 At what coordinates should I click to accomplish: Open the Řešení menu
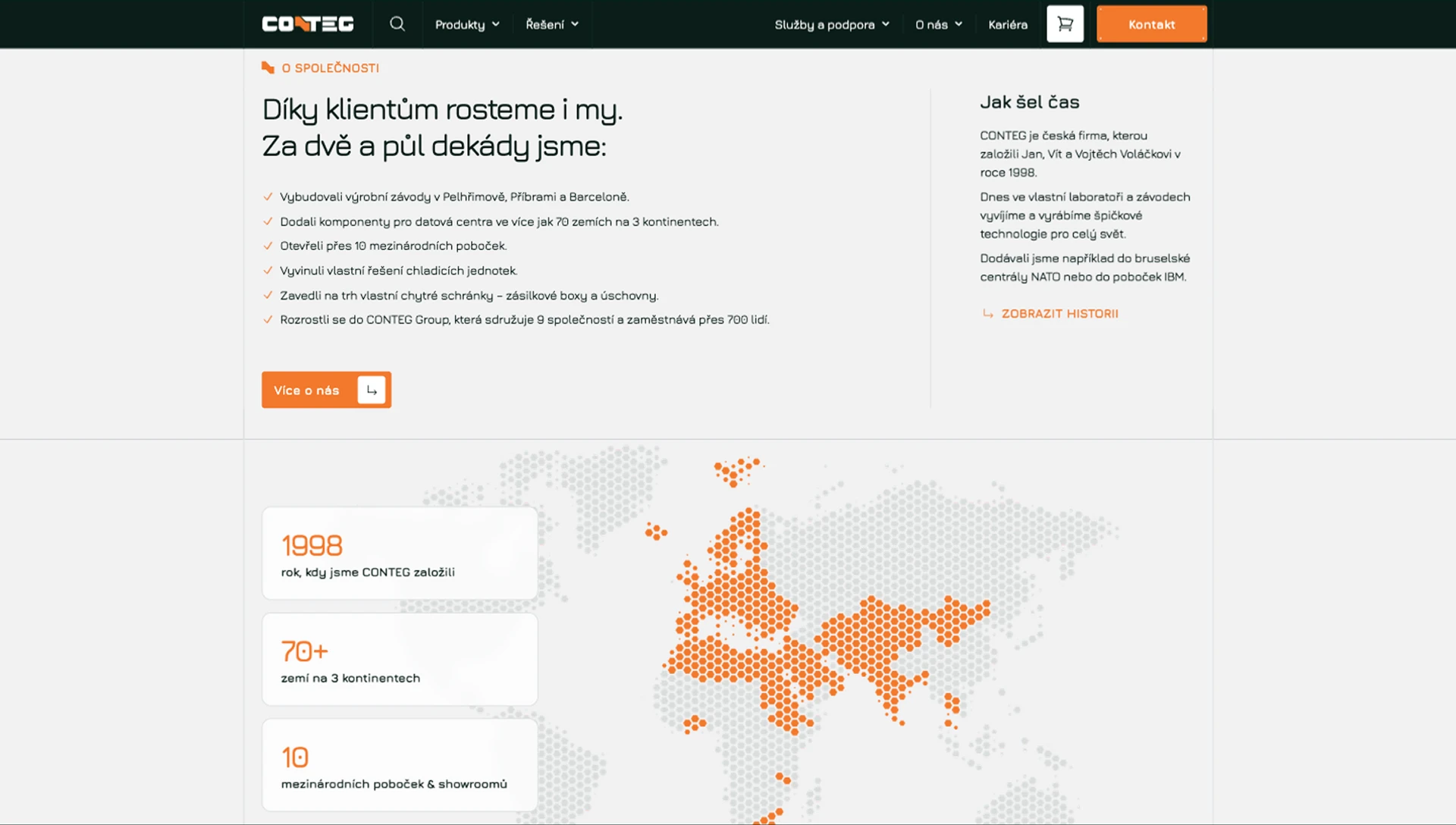[x=552, y=24]
